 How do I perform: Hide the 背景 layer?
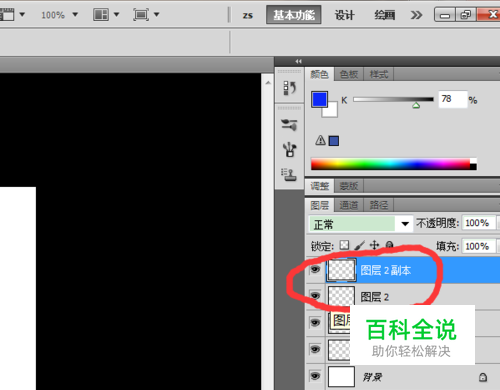point(315,376)
